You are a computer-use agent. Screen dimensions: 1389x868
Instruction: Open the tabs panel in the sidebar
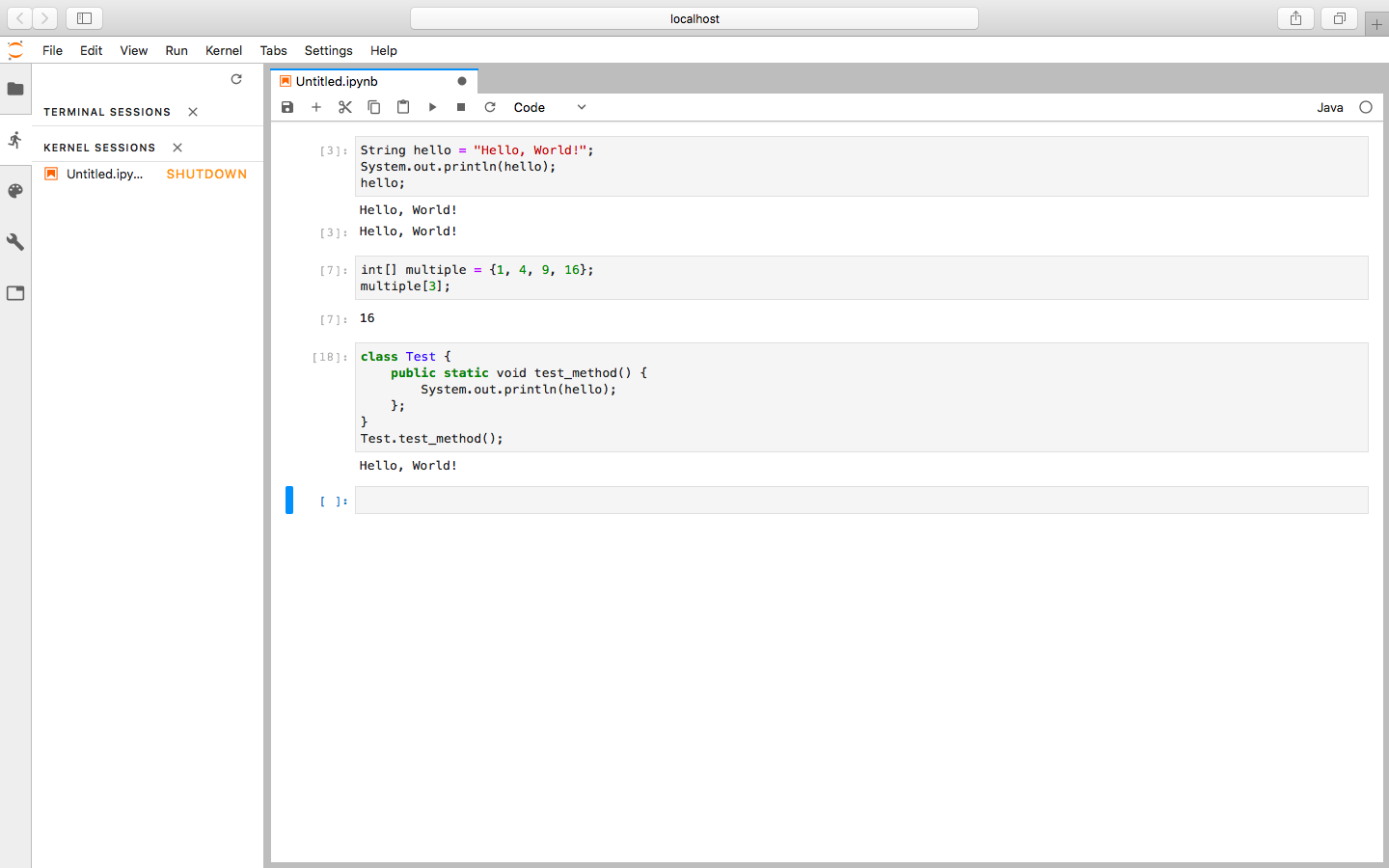[15, 292]
